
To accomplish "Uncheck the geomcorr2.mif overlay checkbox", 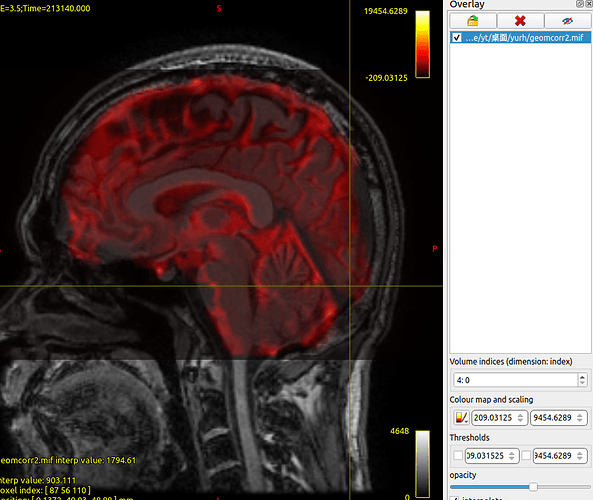I will [457, 37].
